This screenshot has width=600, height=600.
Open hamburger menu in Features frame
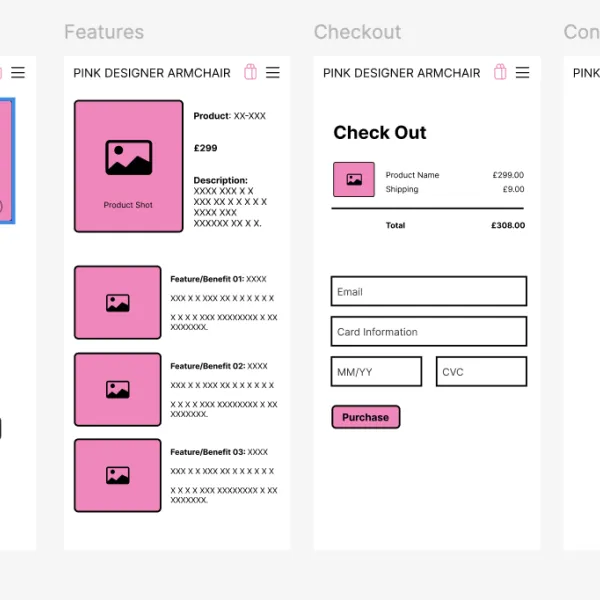coord(273,72)
